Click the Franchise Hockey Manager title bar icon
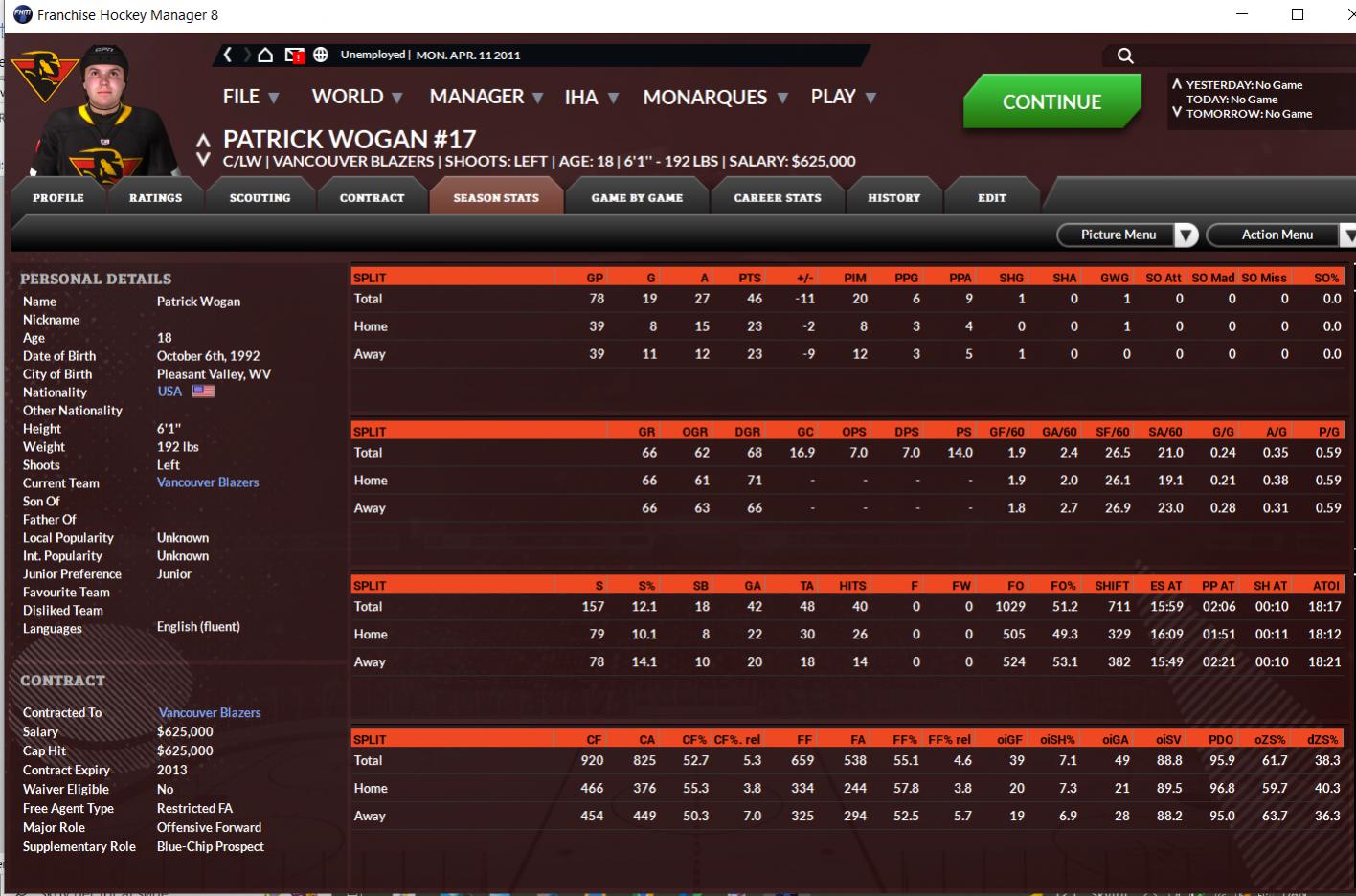The image size is (1356, 896). [21, 15]
